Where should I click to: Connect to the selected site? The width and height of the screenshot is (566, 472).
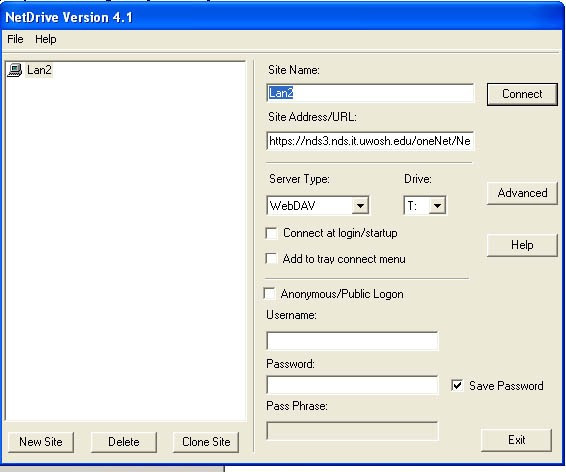[x=522, y=94]
